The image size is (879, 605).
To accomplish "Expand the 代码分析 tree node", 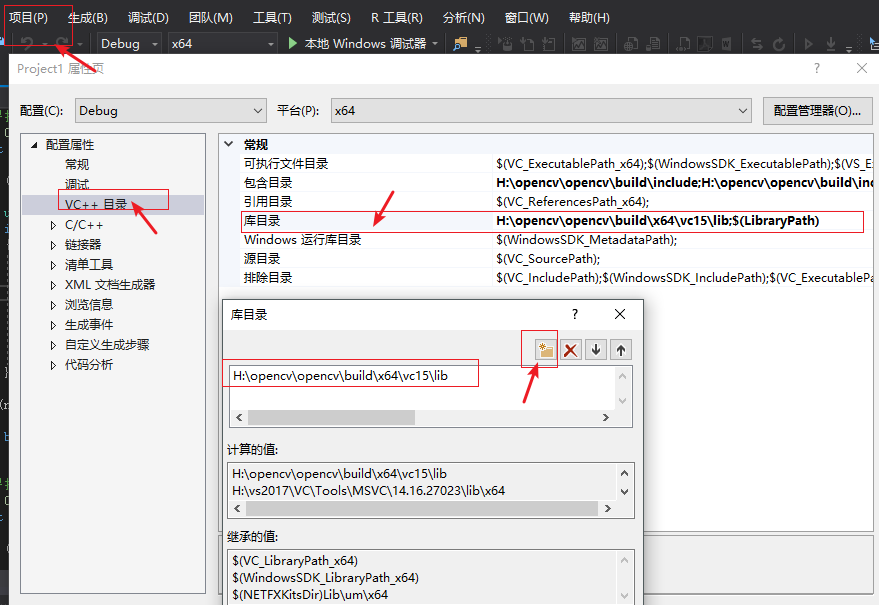I will pos(53,365).
